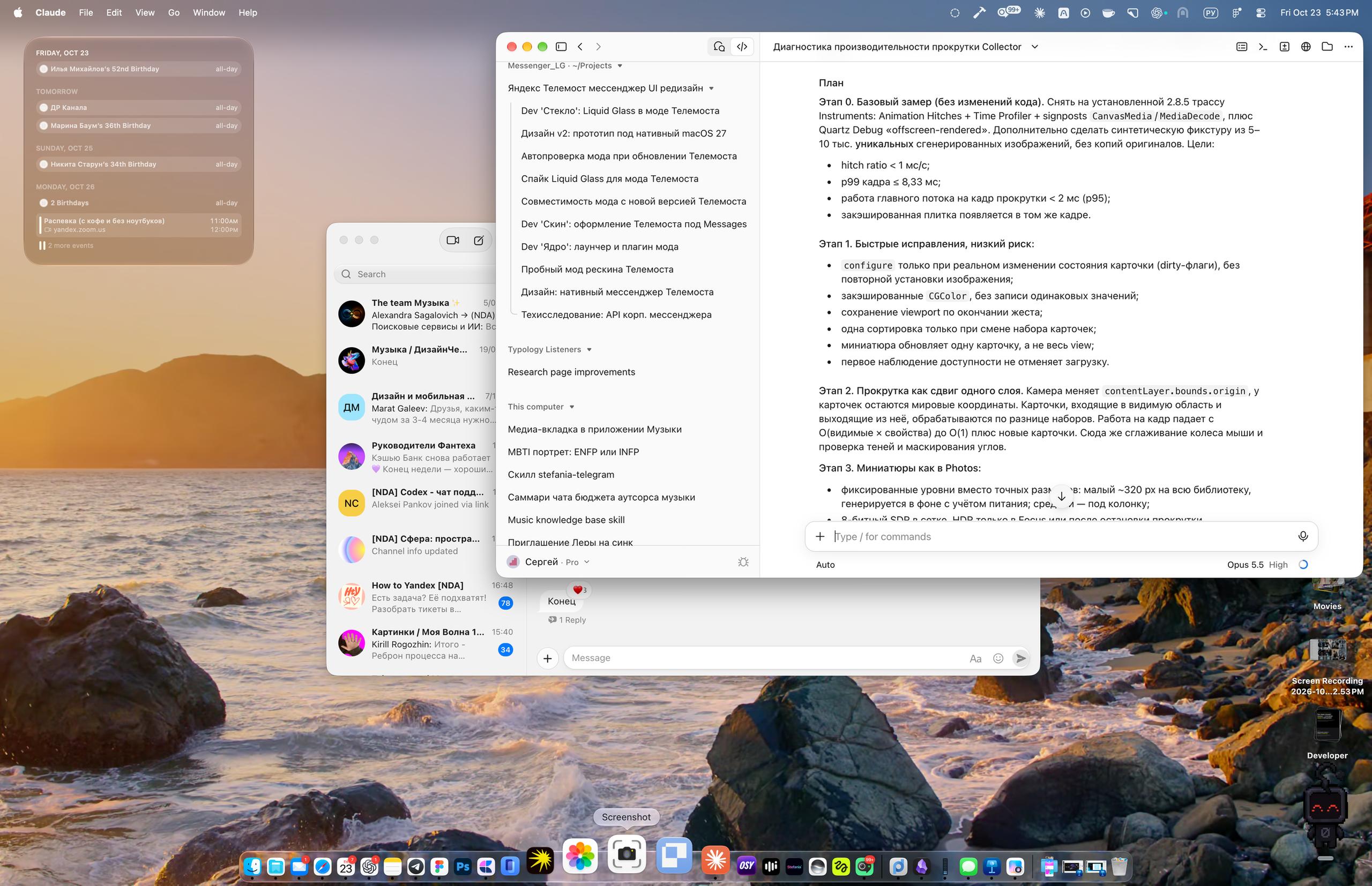The image size is (1372, 886).
Task: Open the browser globe icon in Claude header
Action: (1306, 47)
